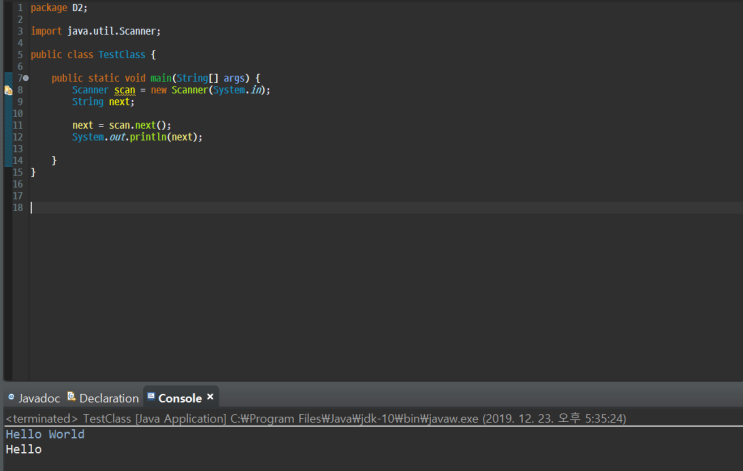Place cursor on empty line 18
The width and height of the screenshot is (743, 471).
coord(200,208)
